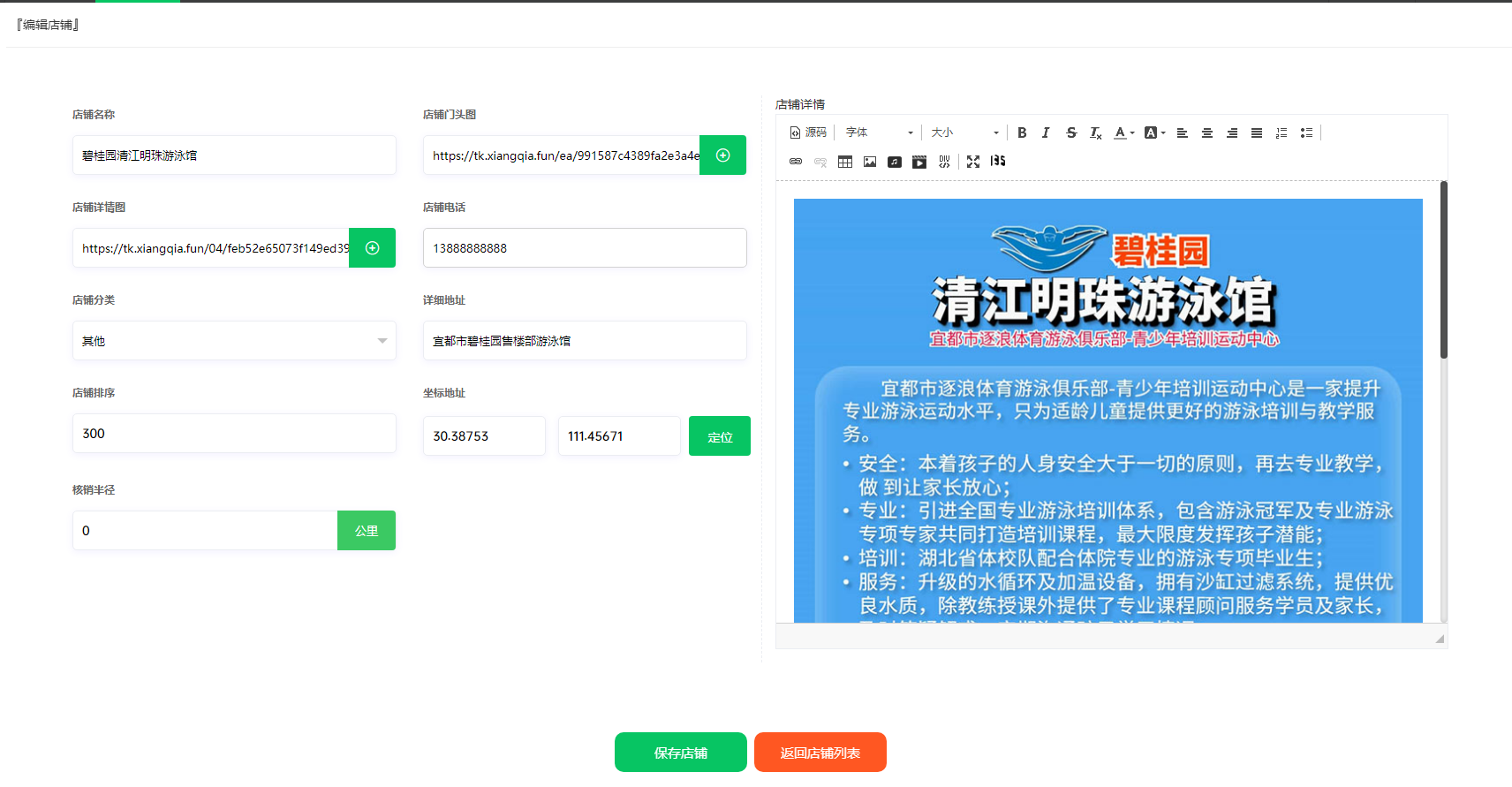This screenshot has height=787, width=1512.
Task: Click the 店铺名称 input field
Action: click(x=234, y=155)
